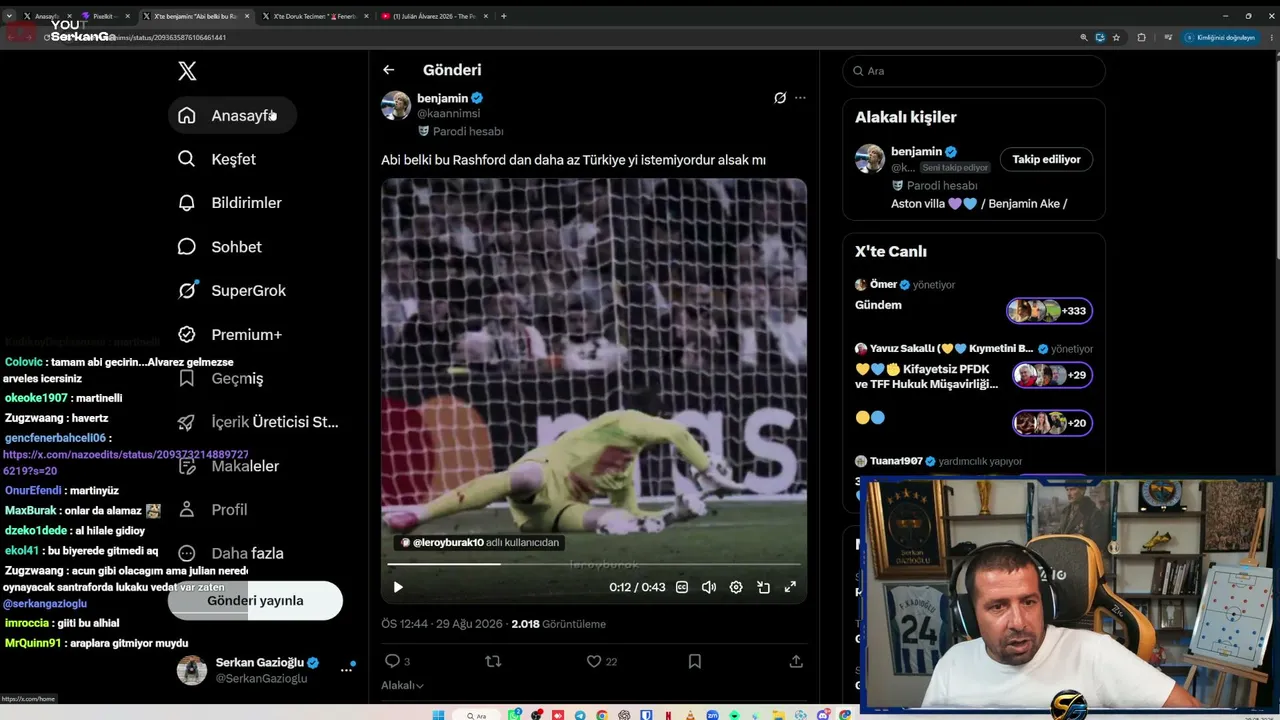Switch to Pixelkit browser tab
Image resolution: width=1280 pixels, height=720 pixels.
[x=104, y=16]
